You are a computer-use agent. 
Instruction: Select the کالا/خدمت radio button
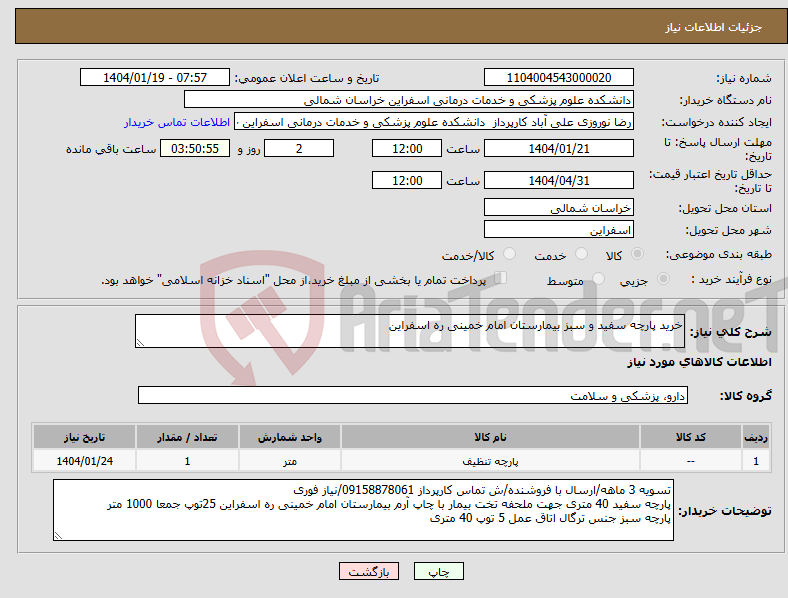coord(510,254)
